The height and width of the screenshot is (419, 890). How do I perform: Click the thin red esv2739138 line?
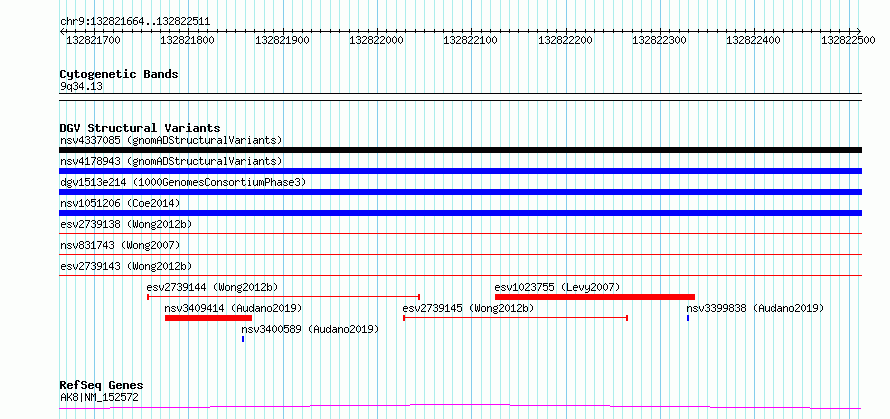460,233
